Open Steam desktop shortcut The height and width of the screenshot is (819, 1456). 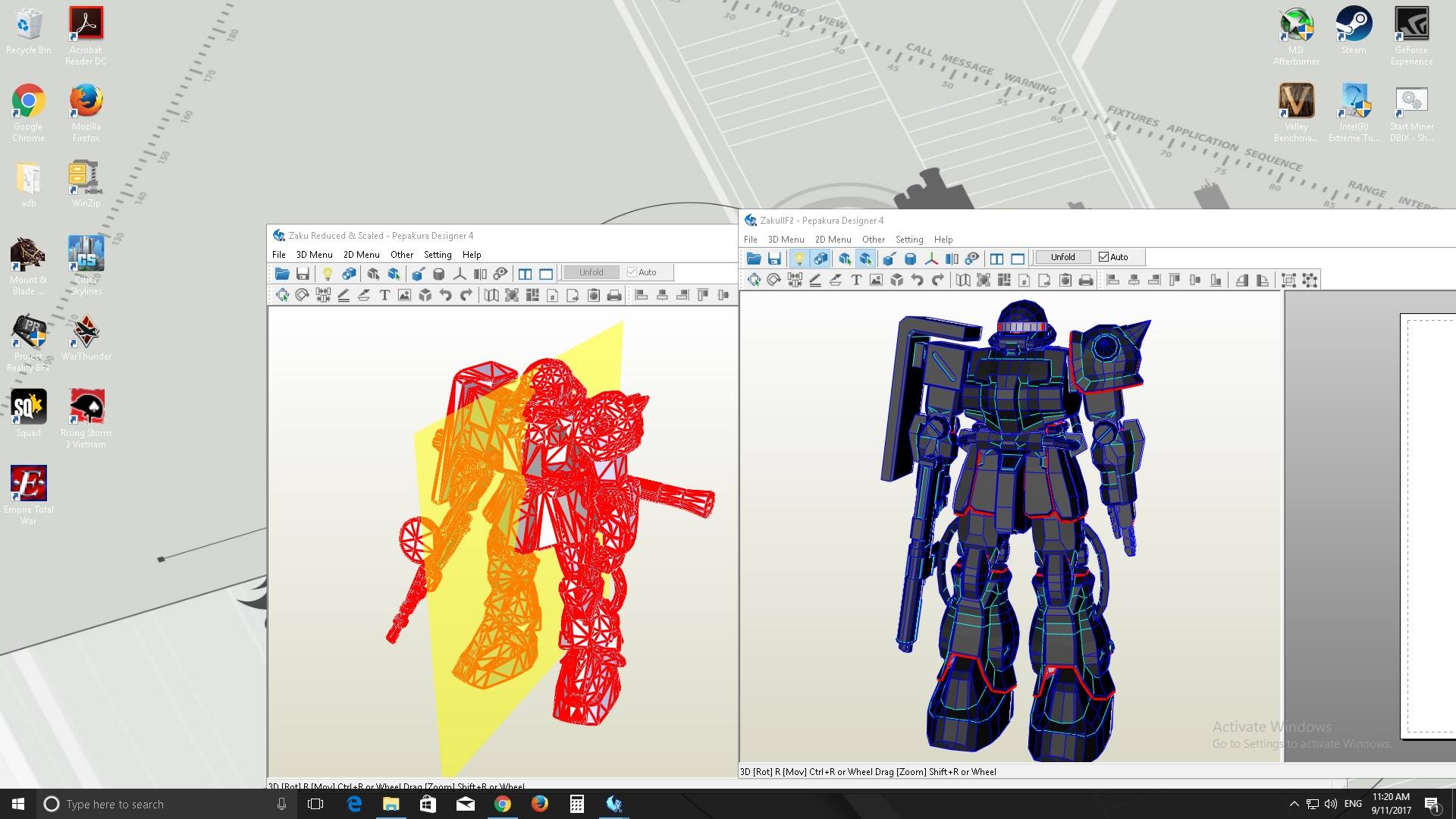coord(1354,32)
